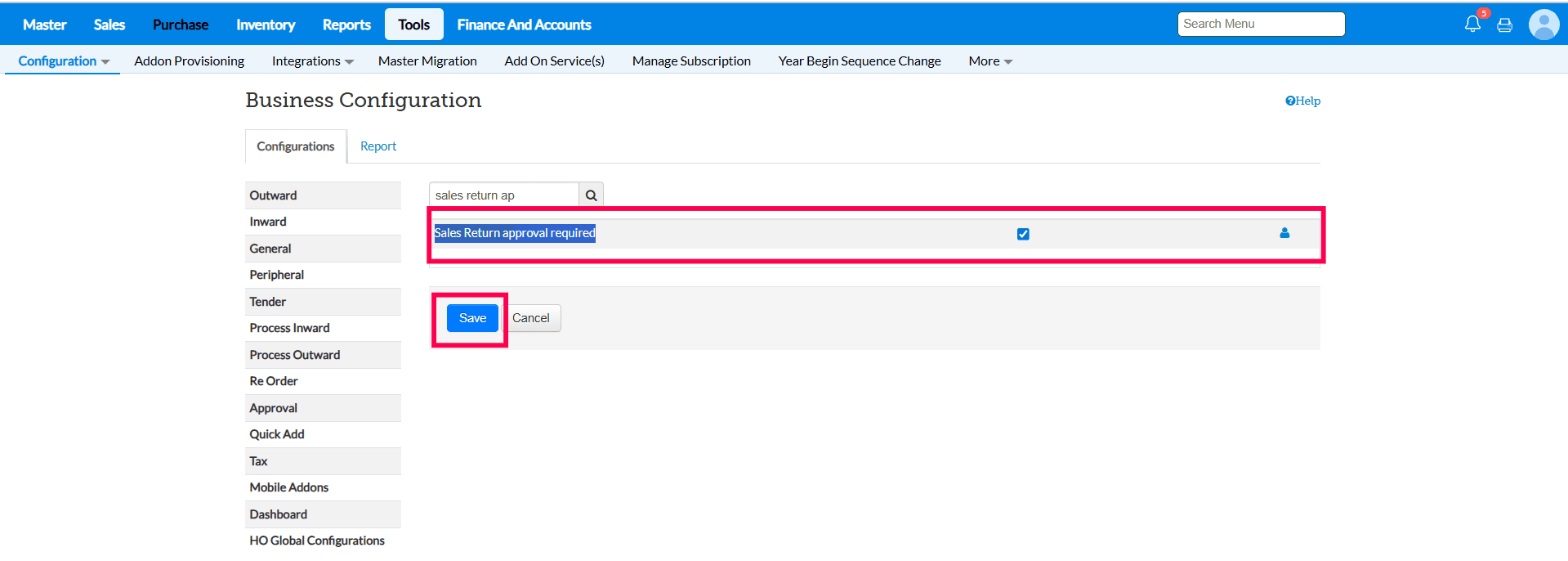Click the user icon beside Sales Return row
Viewport: 1568px width, 561px height.
(x=1284, y=233)
